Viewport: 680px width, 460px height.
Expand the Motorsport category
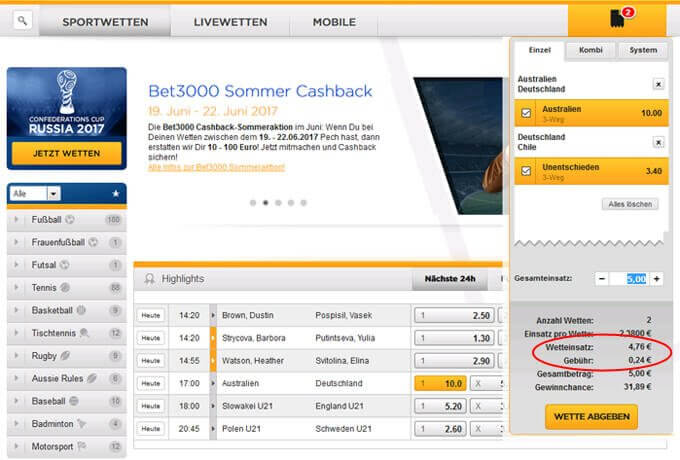pos(16,446)
